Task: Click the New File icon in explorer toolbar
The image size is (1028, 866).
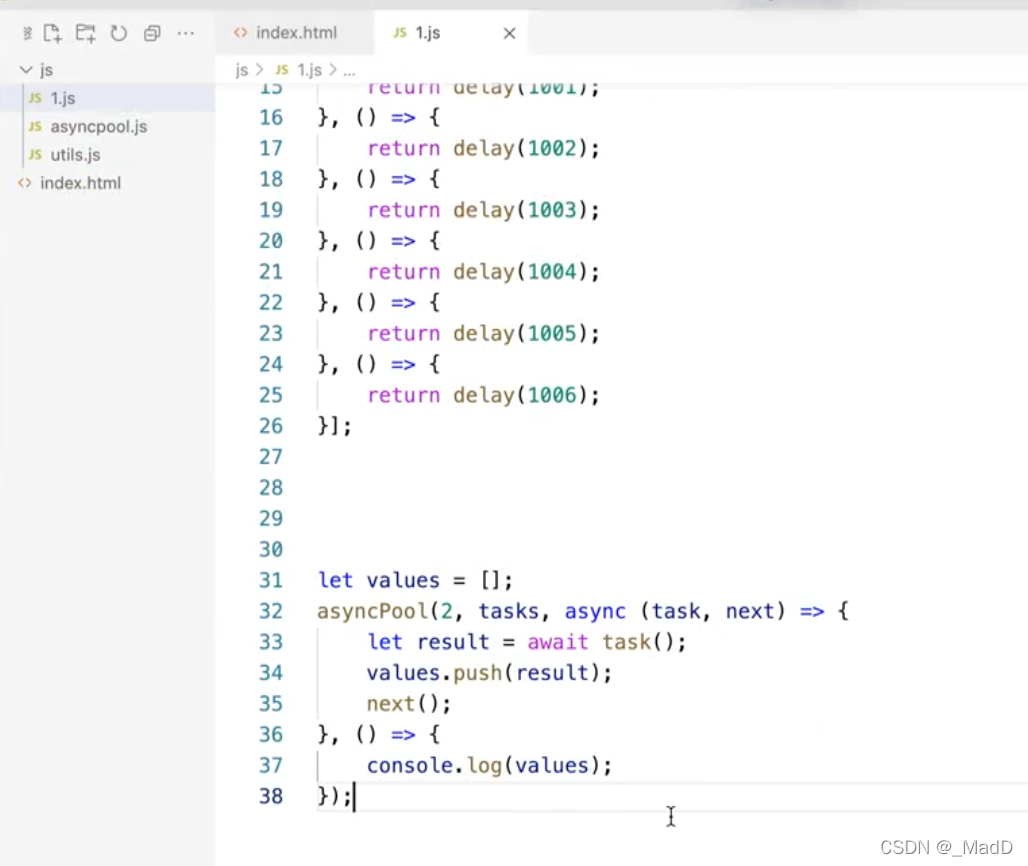Action: pyautogui.click(x=52, y=33)
